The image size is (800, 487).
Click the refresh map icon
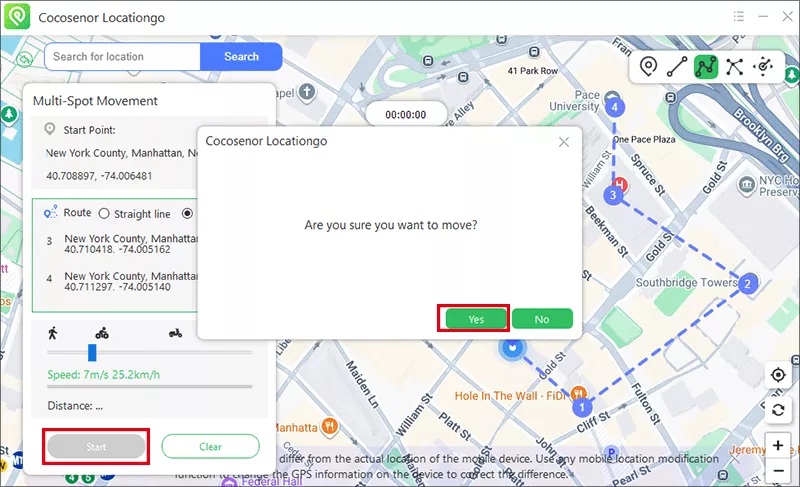(x=778, y=409)
